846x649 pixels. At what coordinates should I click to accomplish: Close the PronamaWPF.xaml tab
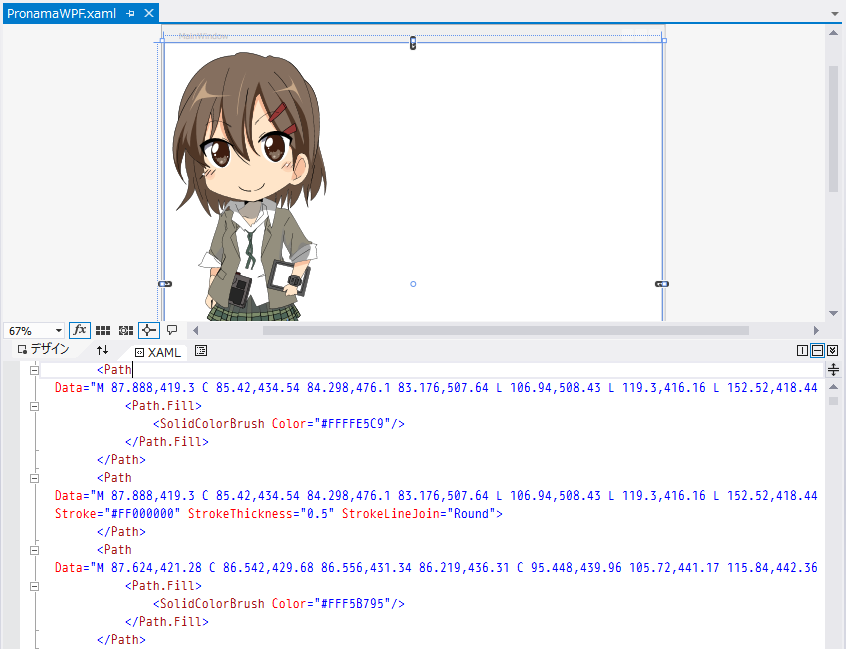148,13
